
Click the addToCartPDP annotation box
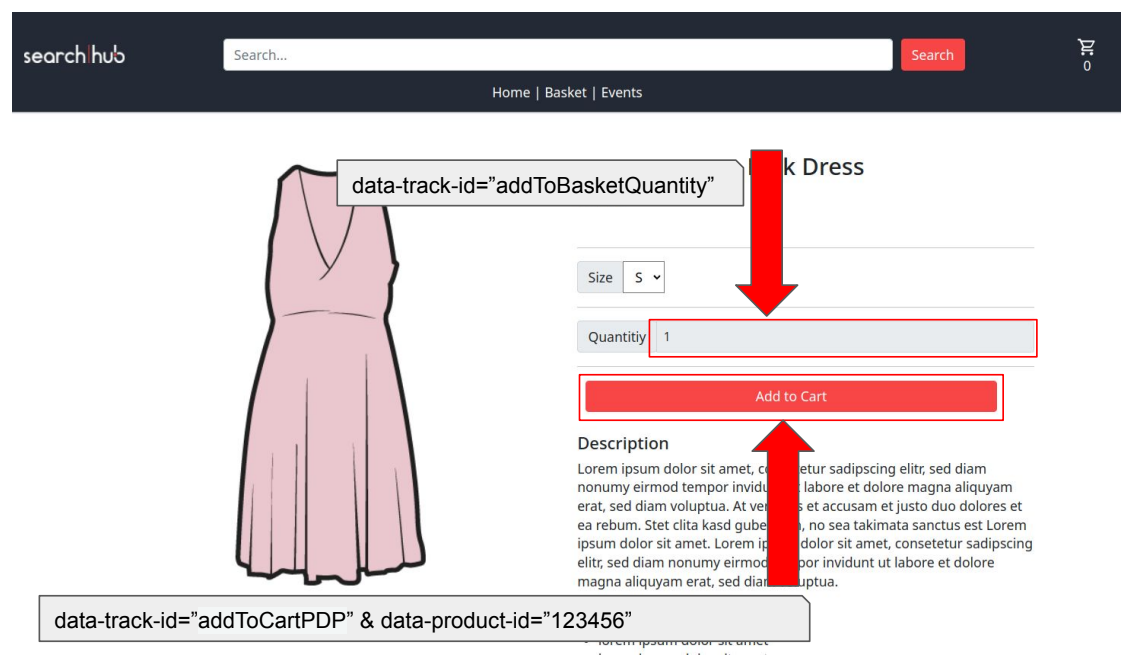(x=424, y=618)
